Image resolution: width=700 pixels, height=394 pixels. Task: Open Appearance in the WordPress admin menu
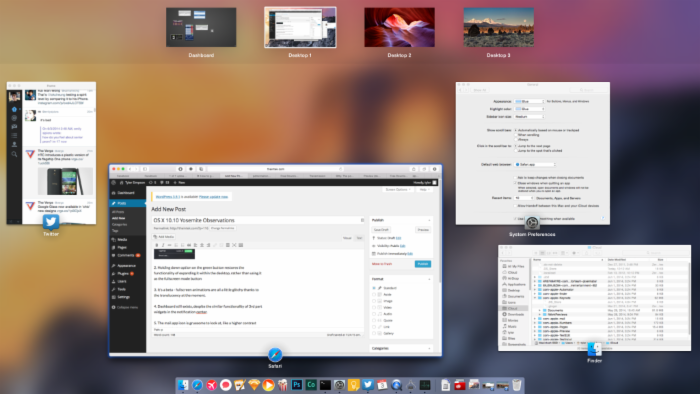coord(128,265)
